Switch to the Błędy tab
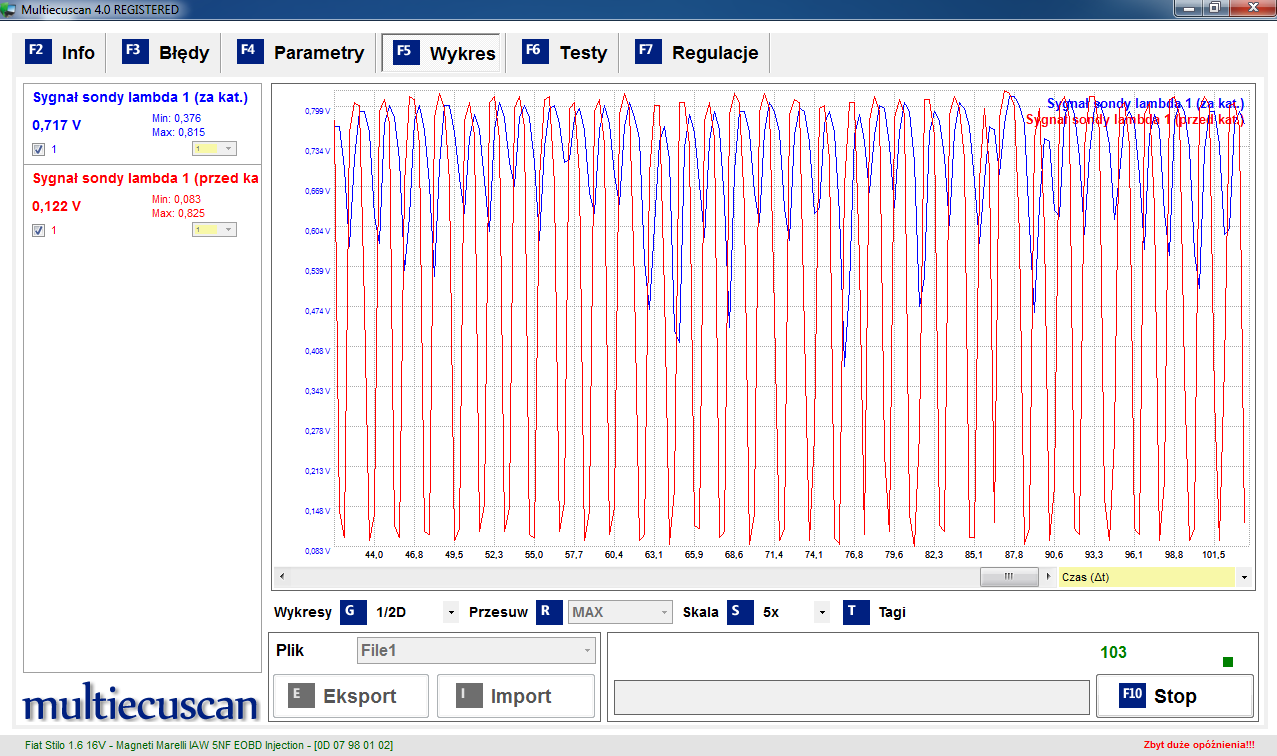1277x756 pixels. (x=166, y=53)
